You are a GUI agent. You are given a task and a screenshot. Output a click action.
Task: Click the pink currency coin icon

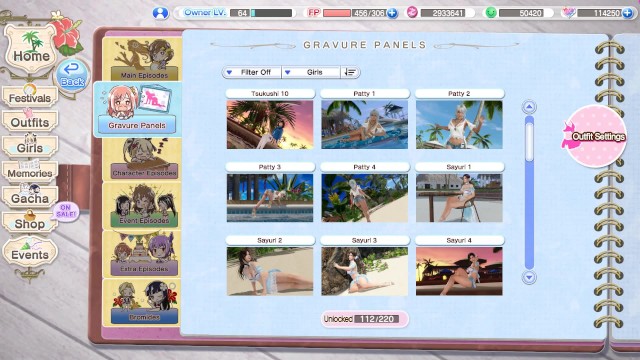pyautogui.click(x=412, y=13)
